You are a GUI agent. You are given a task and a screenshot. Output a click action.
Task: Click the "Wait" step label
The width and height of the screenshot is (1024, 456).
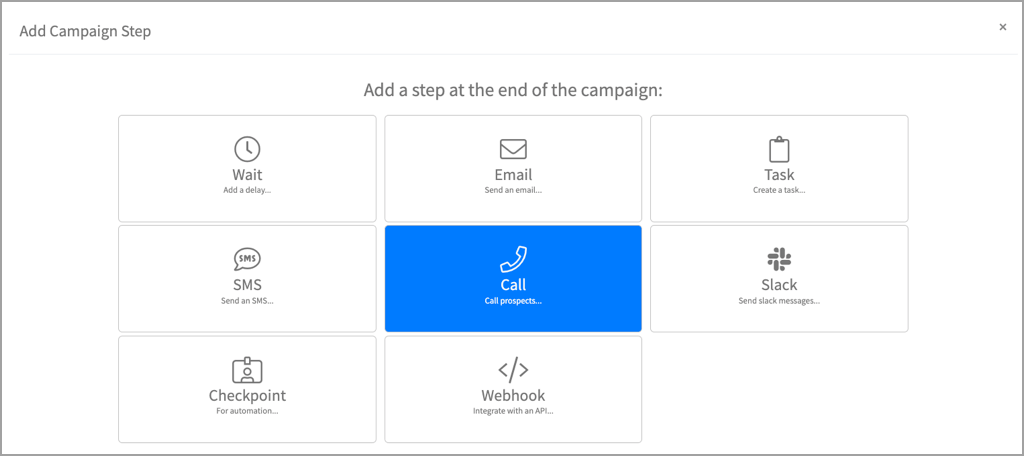[x=247, y=175]
